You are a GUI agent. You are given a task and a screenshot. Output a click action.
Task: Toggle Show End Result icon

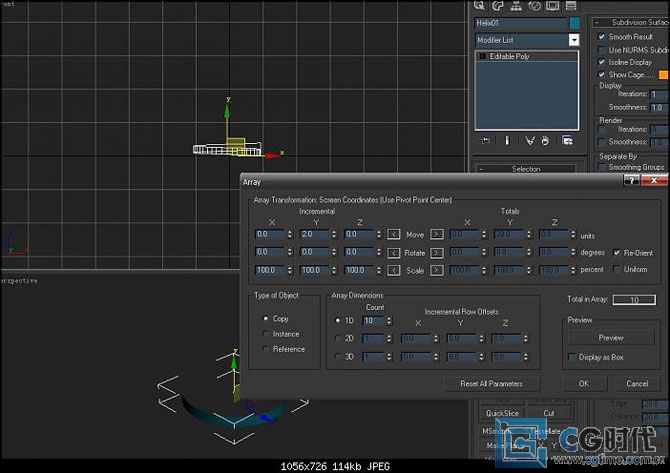507,141
